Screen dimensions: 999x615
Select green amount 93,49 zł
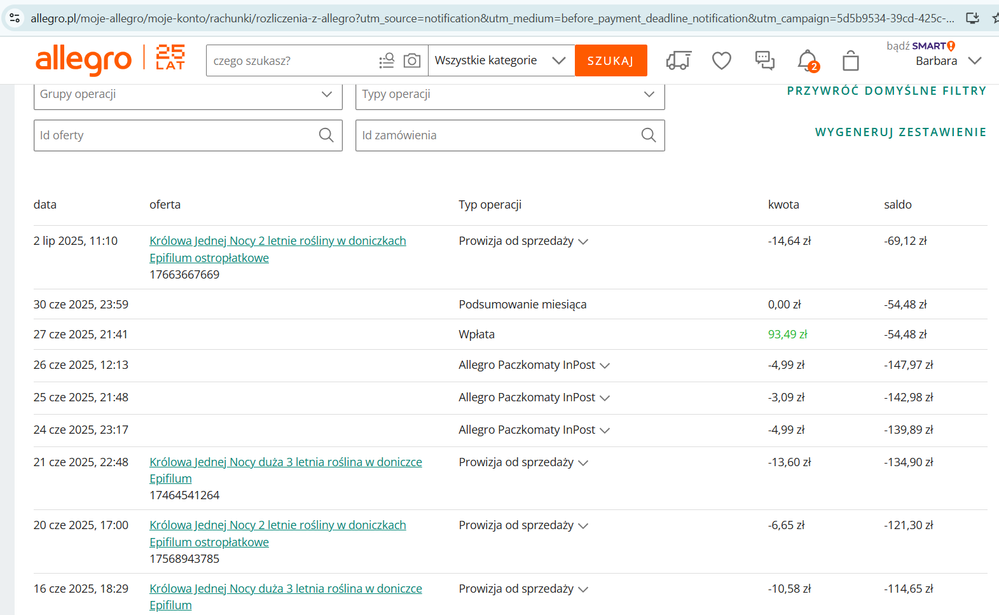click(x=787, y=335)
